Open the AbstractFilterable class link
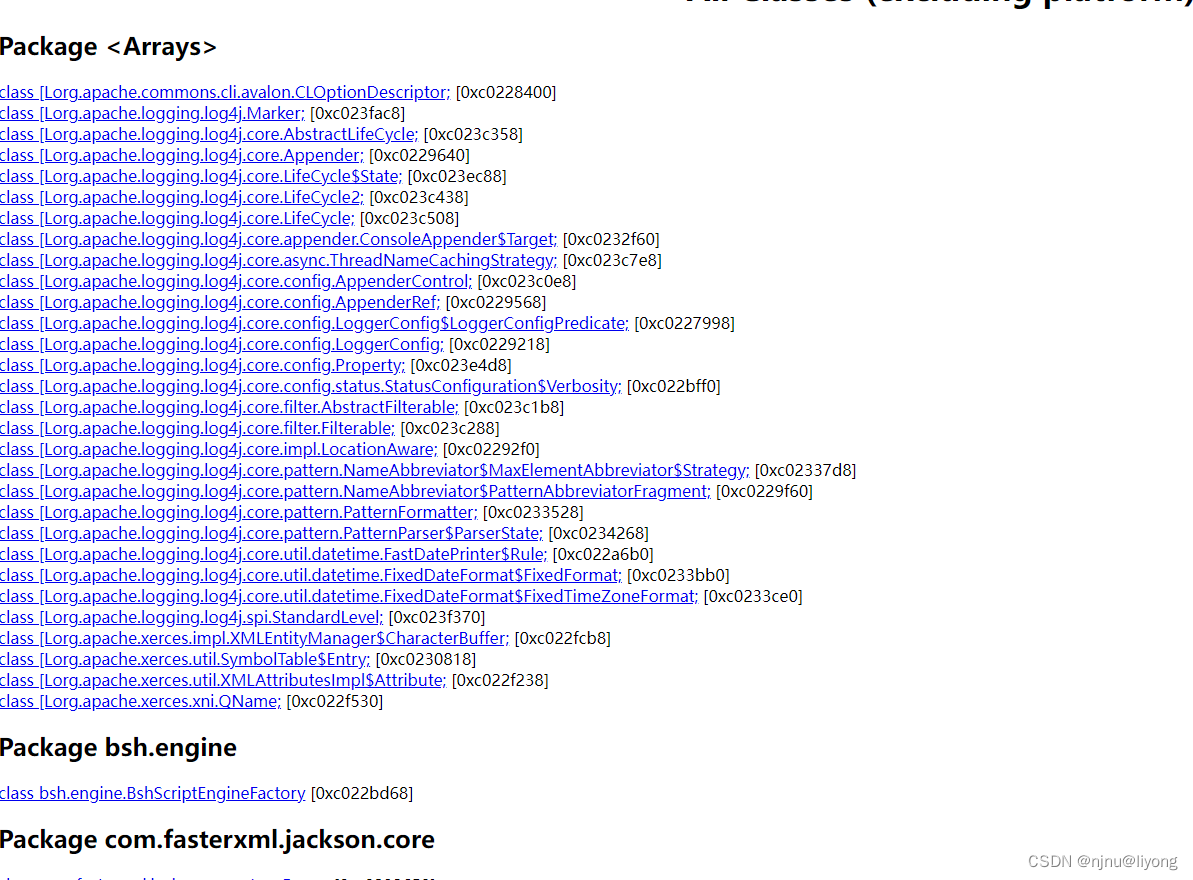The image size is (1193, 880). pos(229,408)
